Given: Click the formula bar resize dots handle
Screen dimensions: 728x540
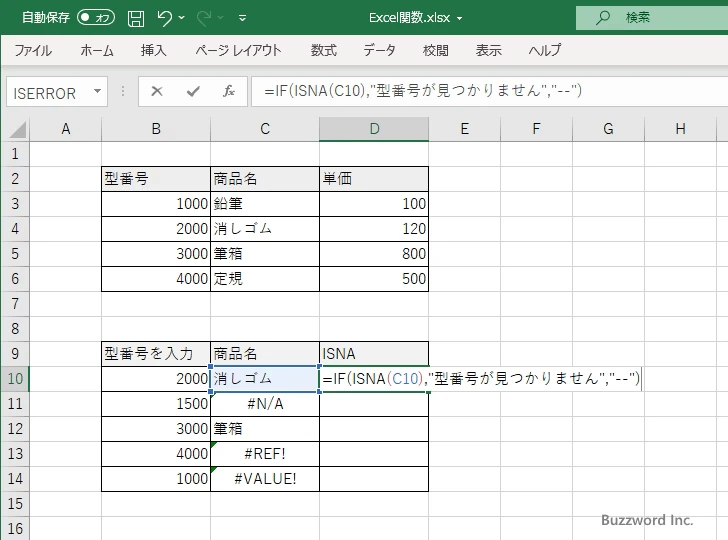Looking at the screenshot, I should pos(123,91).
